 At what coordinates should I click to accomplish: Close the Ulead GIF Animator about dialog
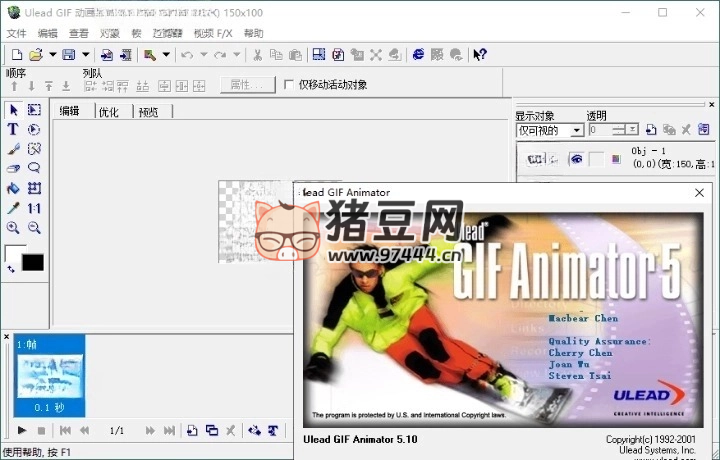point(699,193)
